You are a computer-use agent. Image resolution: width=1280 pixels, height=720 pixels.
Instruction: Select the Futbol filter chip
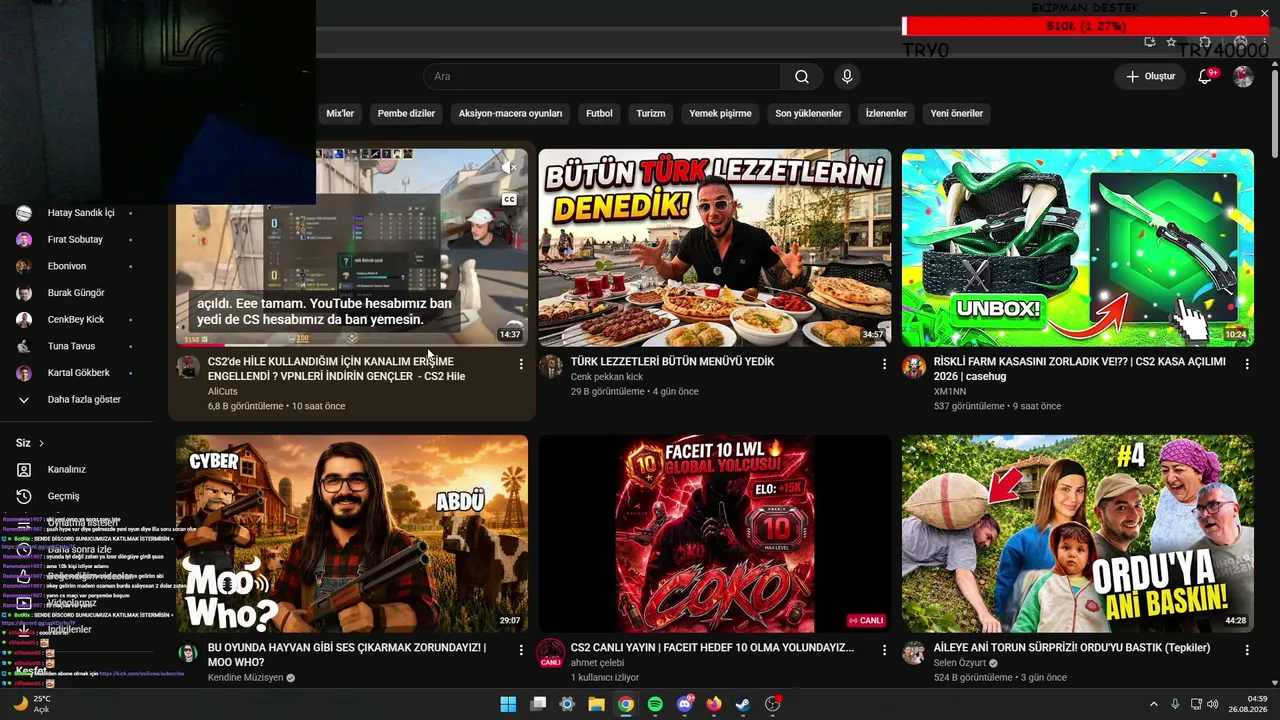point(599,114)
